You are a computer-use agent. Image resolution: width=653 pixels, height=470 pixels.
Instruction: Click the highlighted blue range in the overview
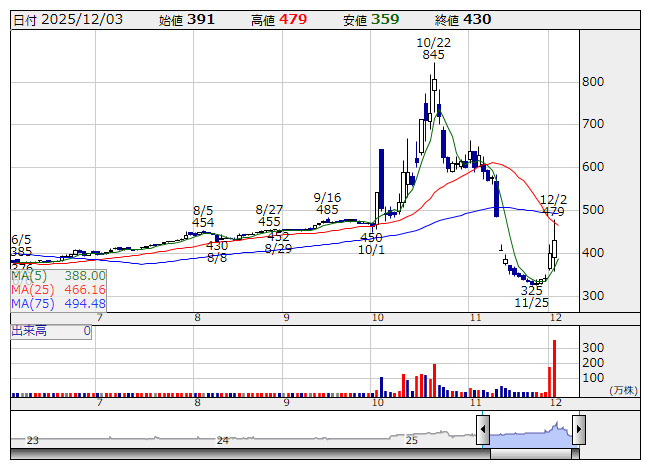pyautogui.click(x=530, y=434)
